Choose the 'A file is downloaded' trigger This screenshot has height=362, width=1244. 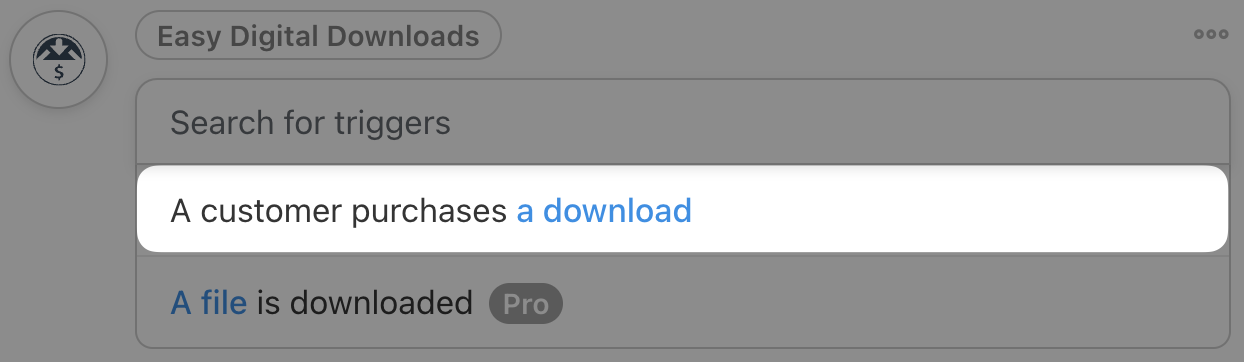point(682,302)
